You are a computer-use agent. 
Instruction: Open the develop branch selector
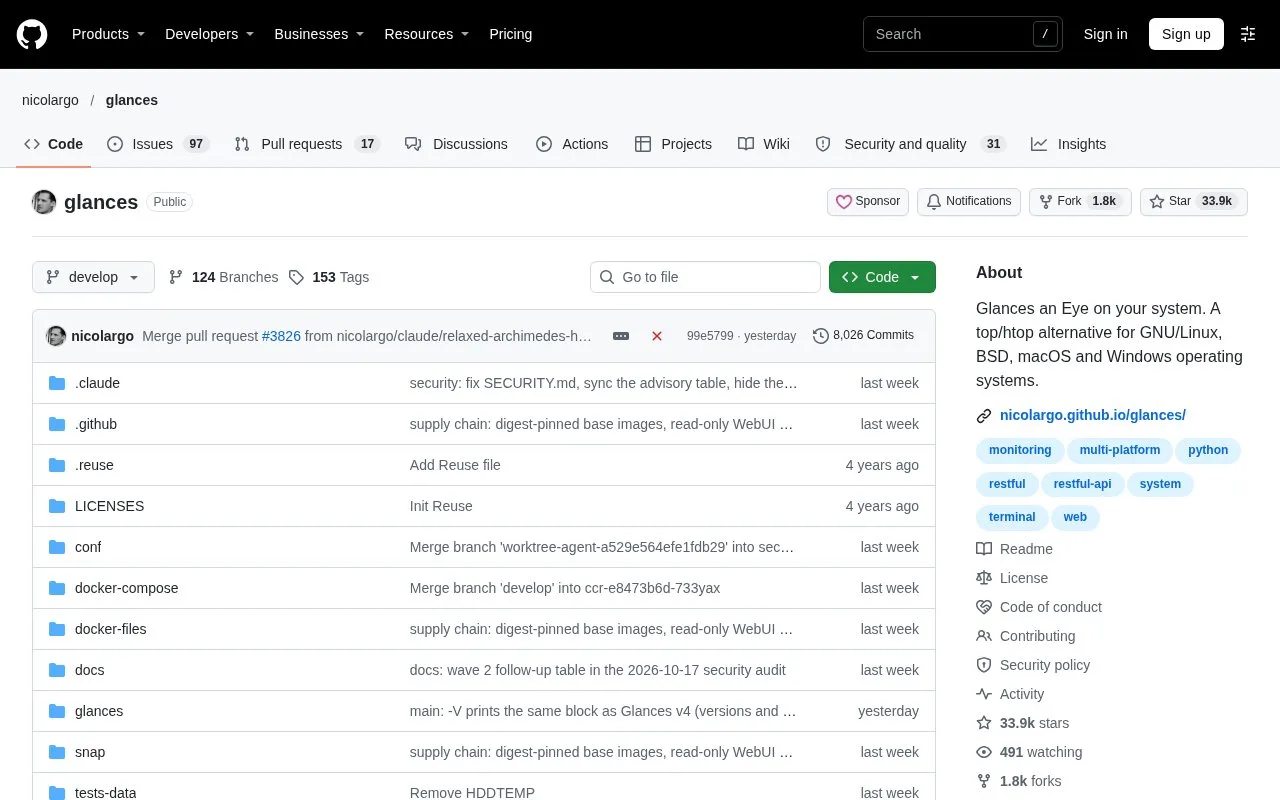click(x=93, y=277)
